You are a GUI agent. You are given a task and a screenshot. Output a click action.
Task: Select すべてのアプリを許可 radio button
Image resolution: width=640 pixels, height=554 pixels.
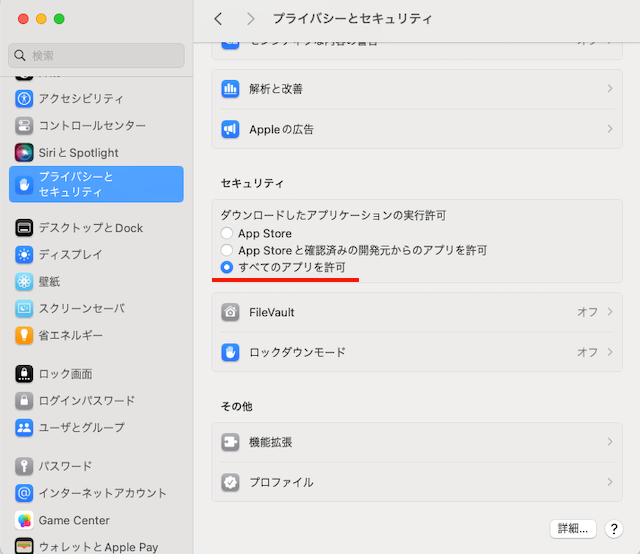[227, 267]
